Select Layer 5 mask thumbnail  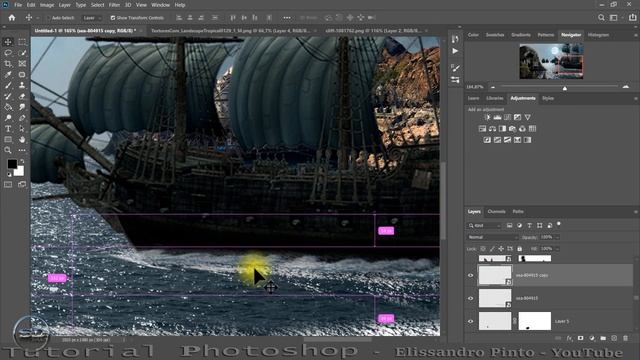(x=535, y=321)
